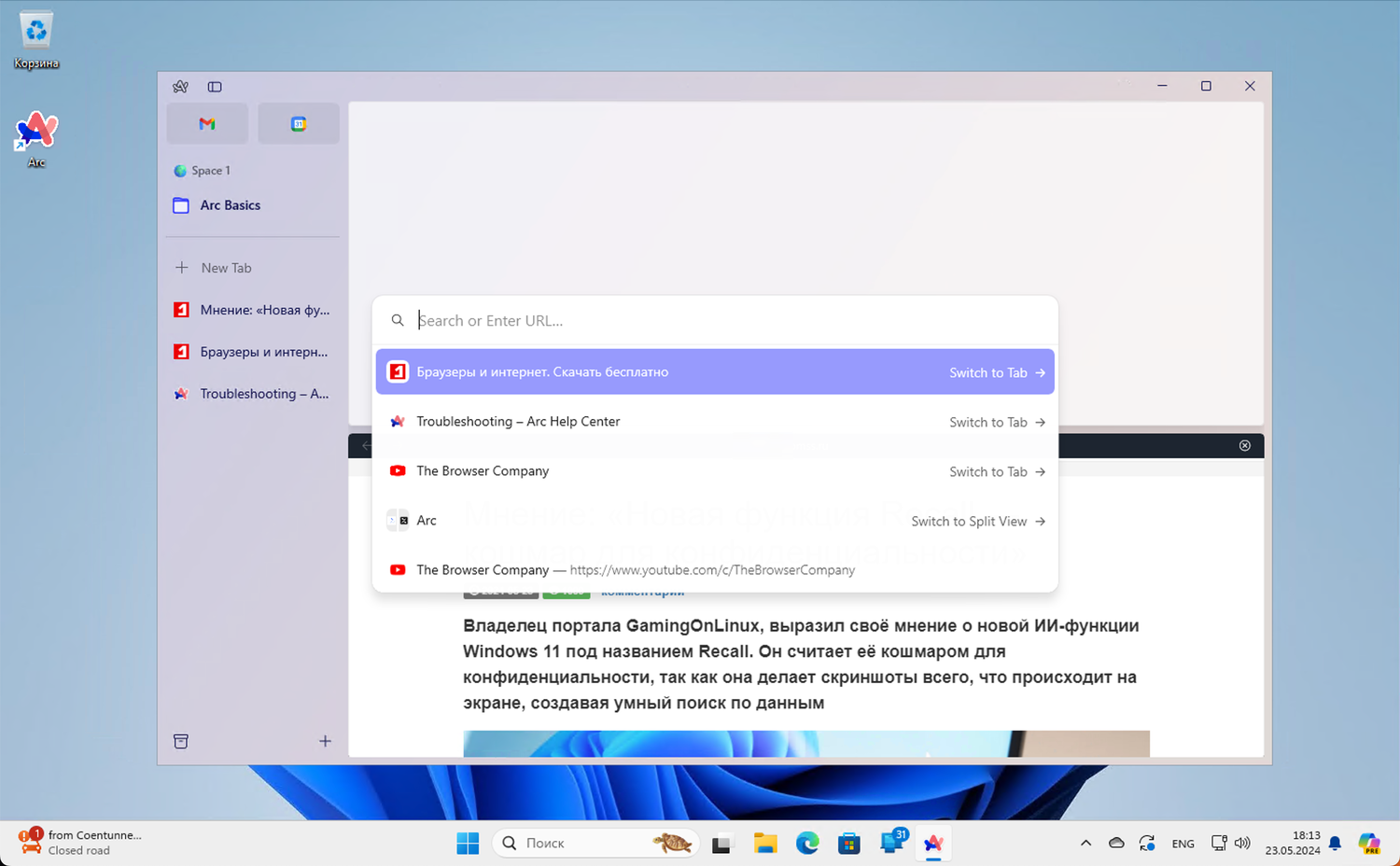1400x866 pixels.
Task: Open the OneDrive cloud tray icon
Action: tap(1116, 844)
